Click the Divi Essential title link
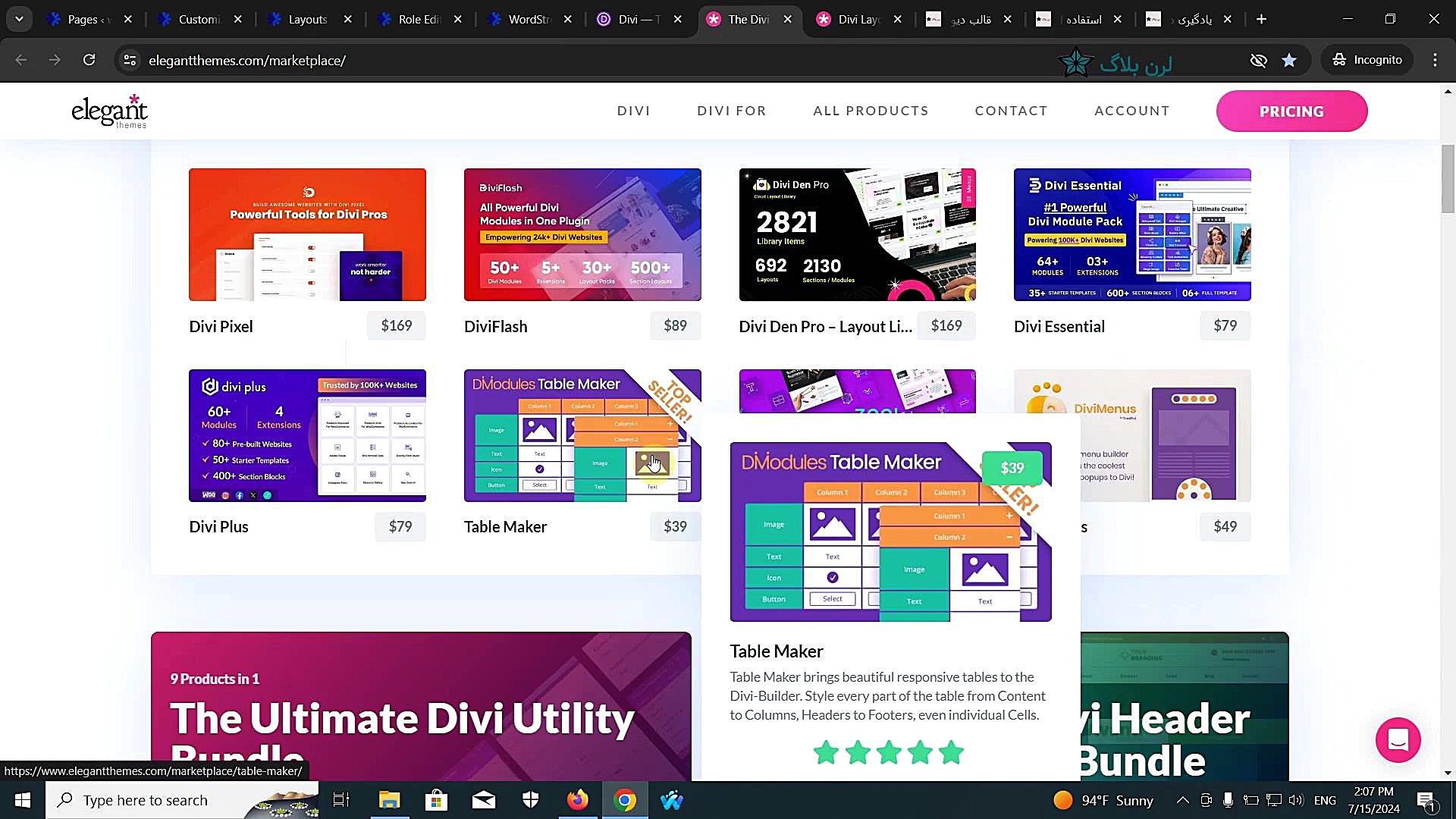Viewport: 1456px width, 819px height. [x=1059, y=326]
